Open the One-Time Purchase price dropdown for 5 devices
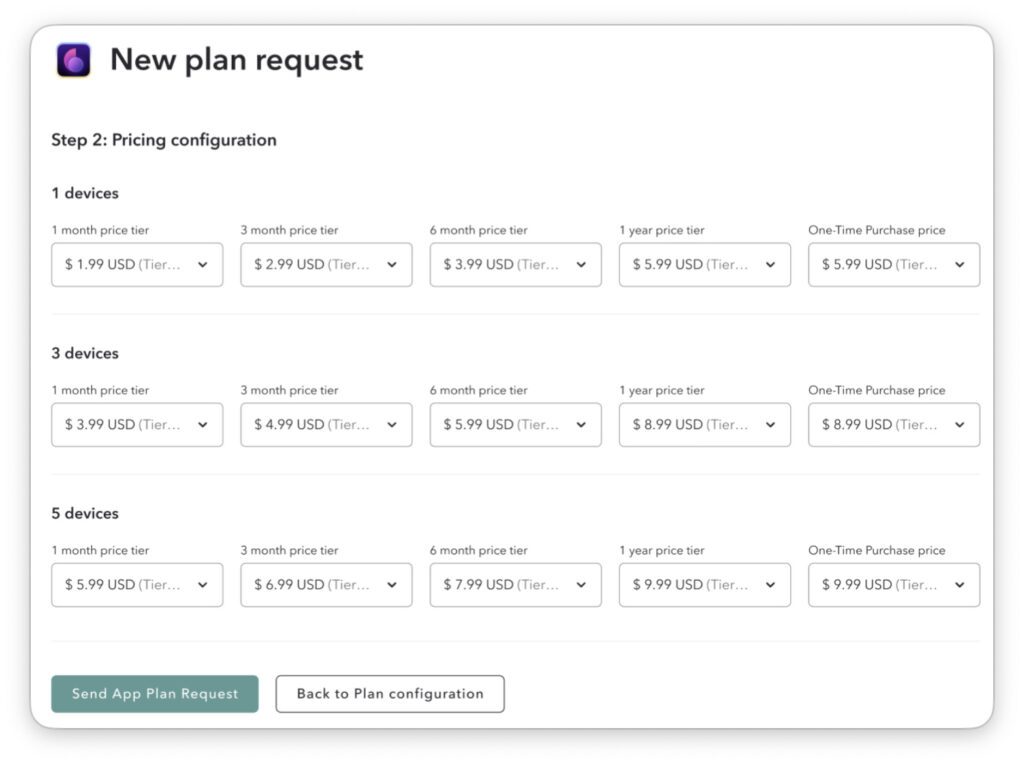Image resolution: width=1024 pixels, height=764 pixels. (893, 584)
